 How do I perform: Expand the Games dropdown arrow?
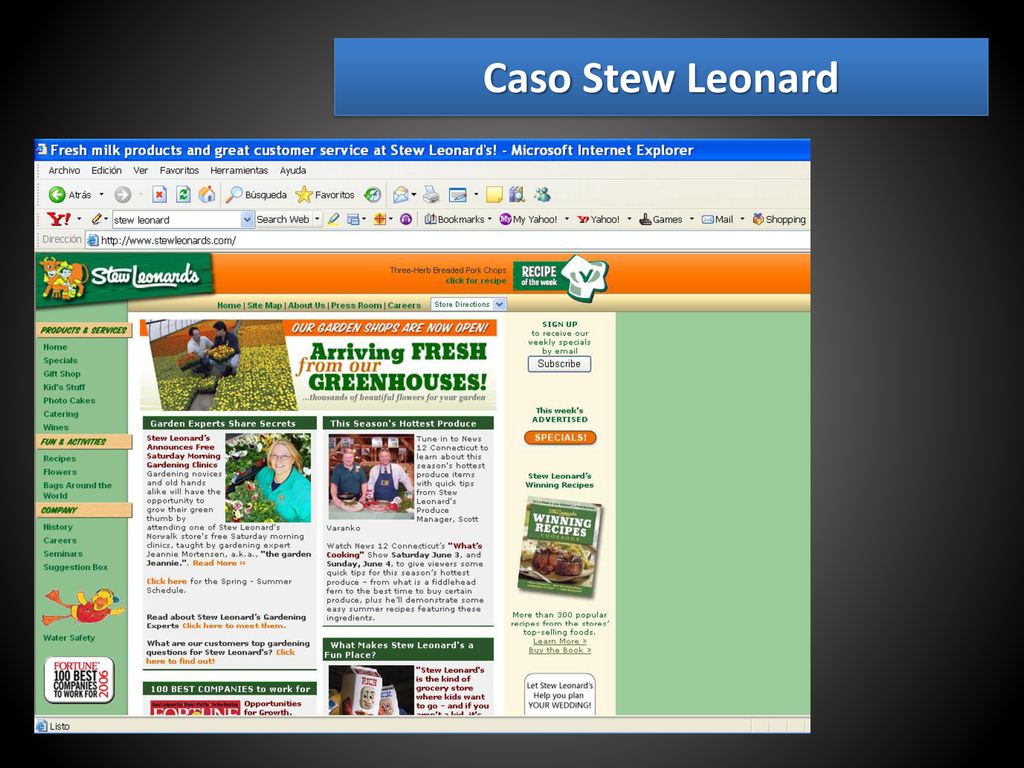coord(692,219)
